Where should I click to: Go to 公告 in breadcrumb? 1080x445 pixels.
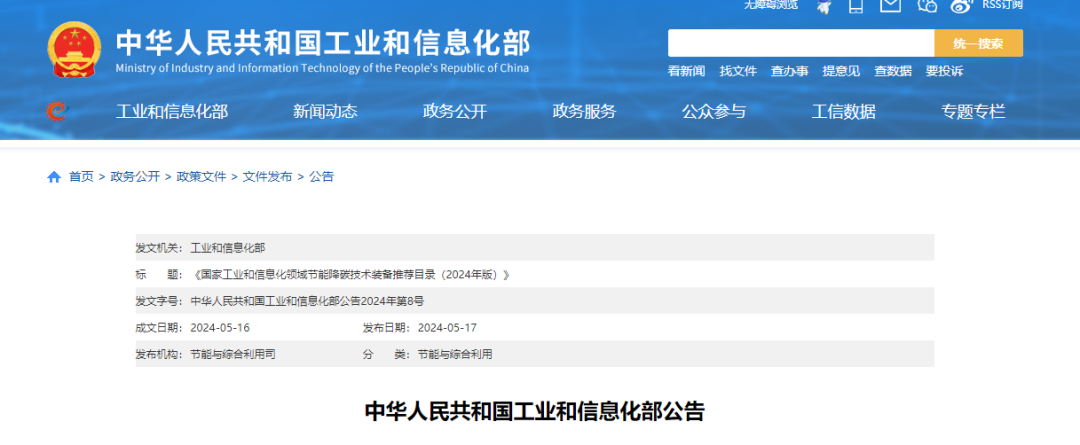[x=321, y=177]
